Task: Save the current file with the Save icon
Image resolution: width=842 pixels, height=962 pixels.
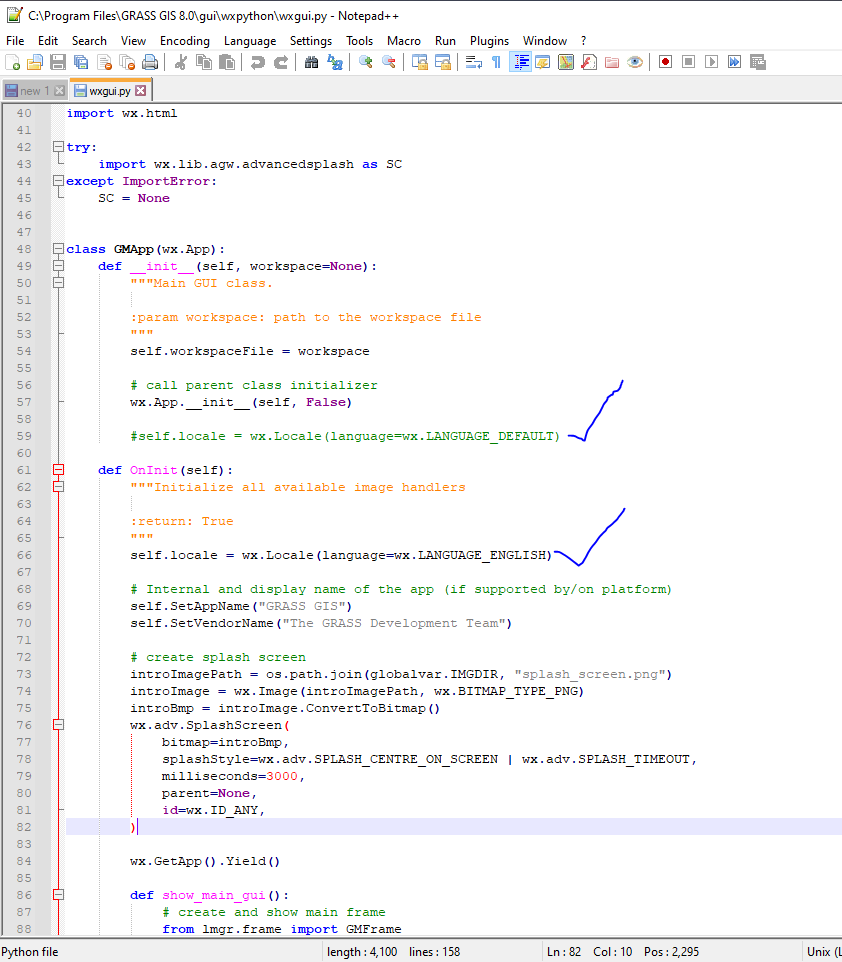Action: [x=58, y=62]
